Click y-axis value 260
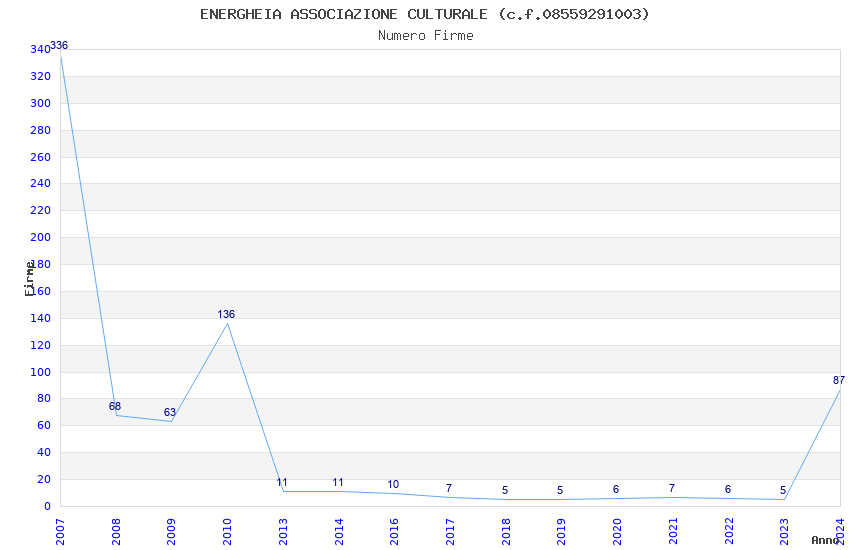The width and height of the screenshot is (850, 550). tap(40, 157)
